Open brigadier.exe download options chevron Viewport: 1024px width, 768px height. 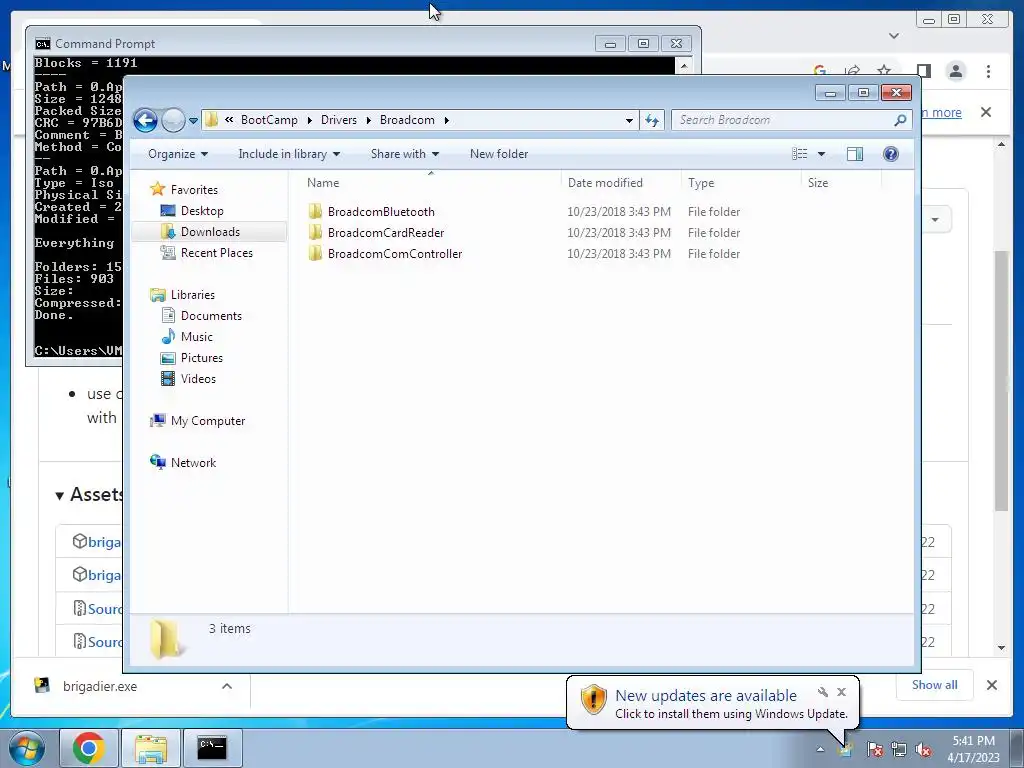pos(227,686)
